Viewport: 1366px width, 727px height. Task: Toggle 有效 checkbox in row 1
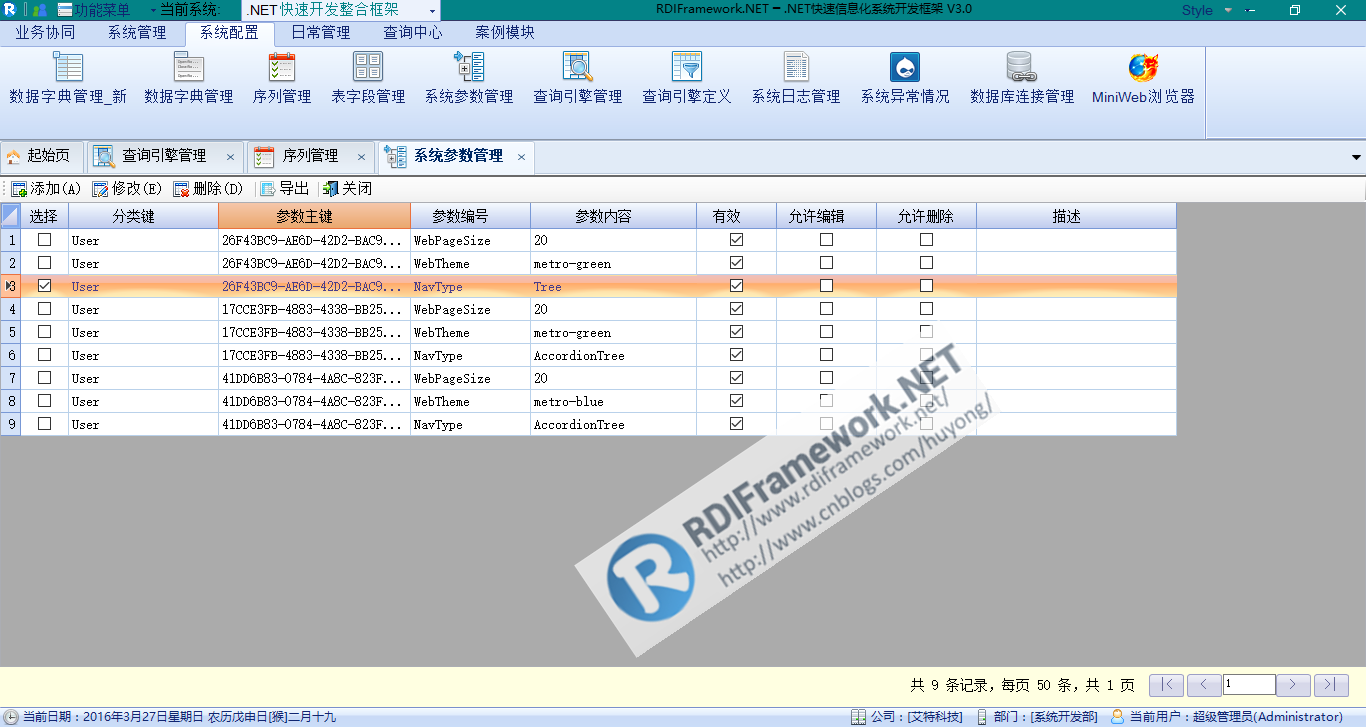coord(737,240)
